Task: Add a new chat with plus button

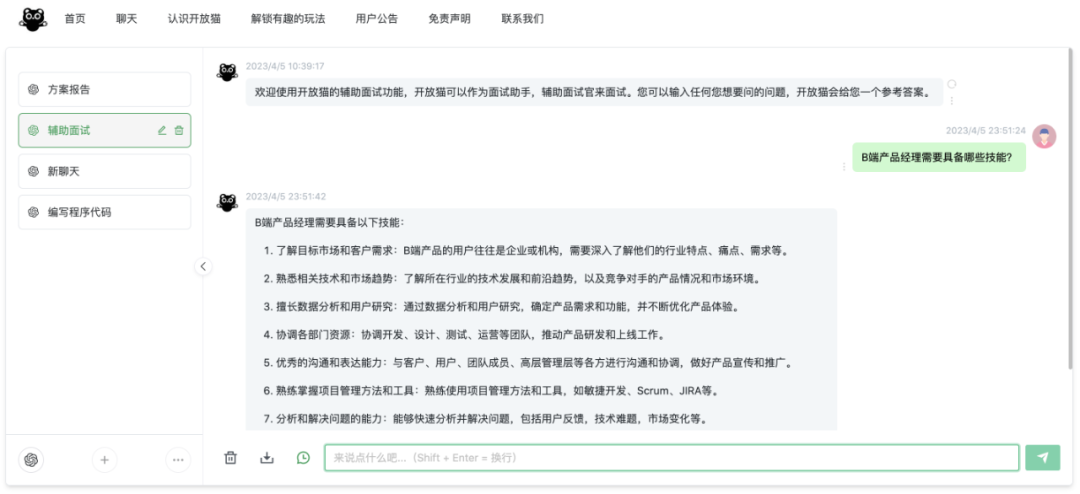Action: pyautogui.click(x=105, y=459)
